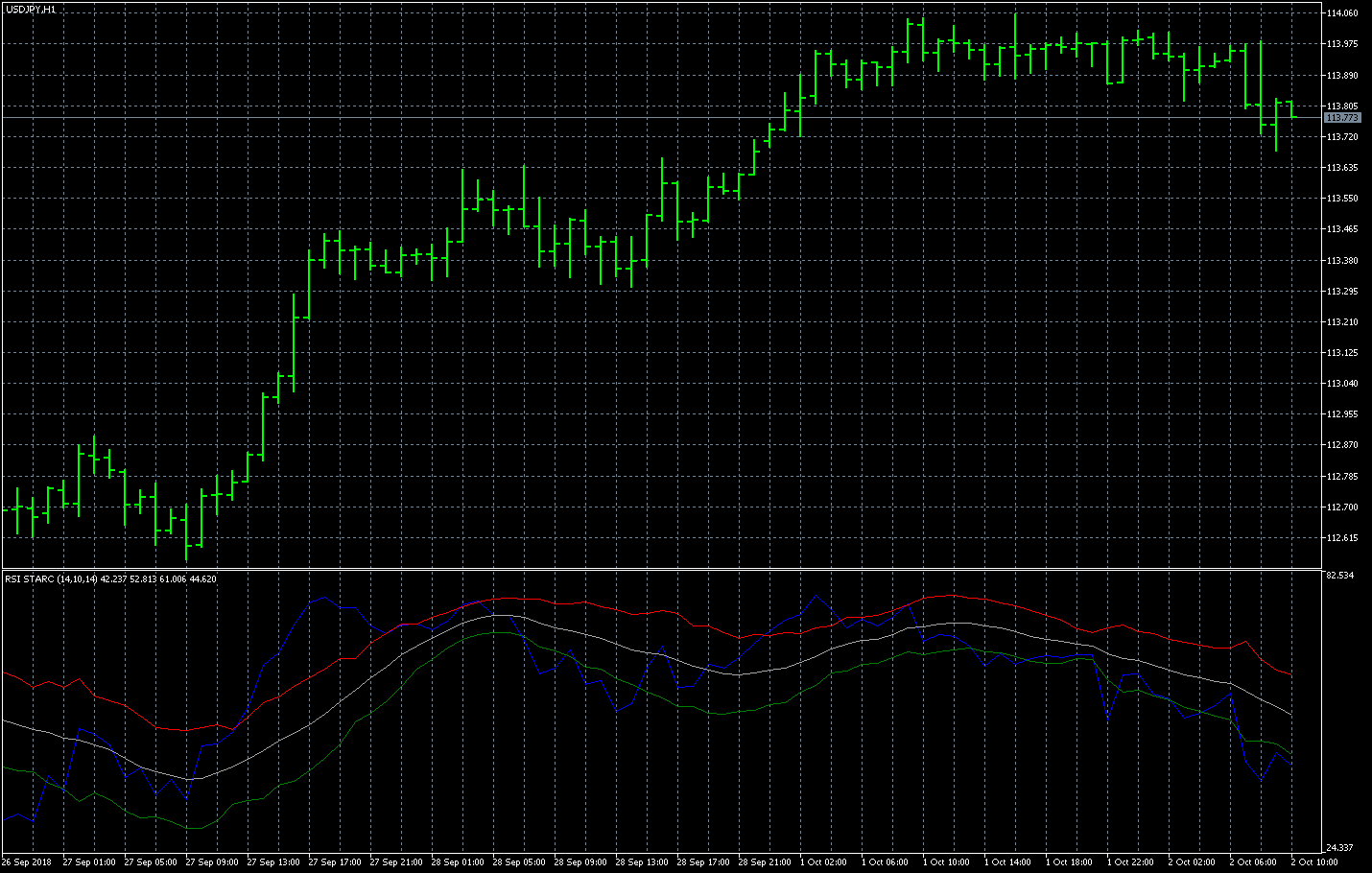Click the current price tag 113.773

(1341, 118)
